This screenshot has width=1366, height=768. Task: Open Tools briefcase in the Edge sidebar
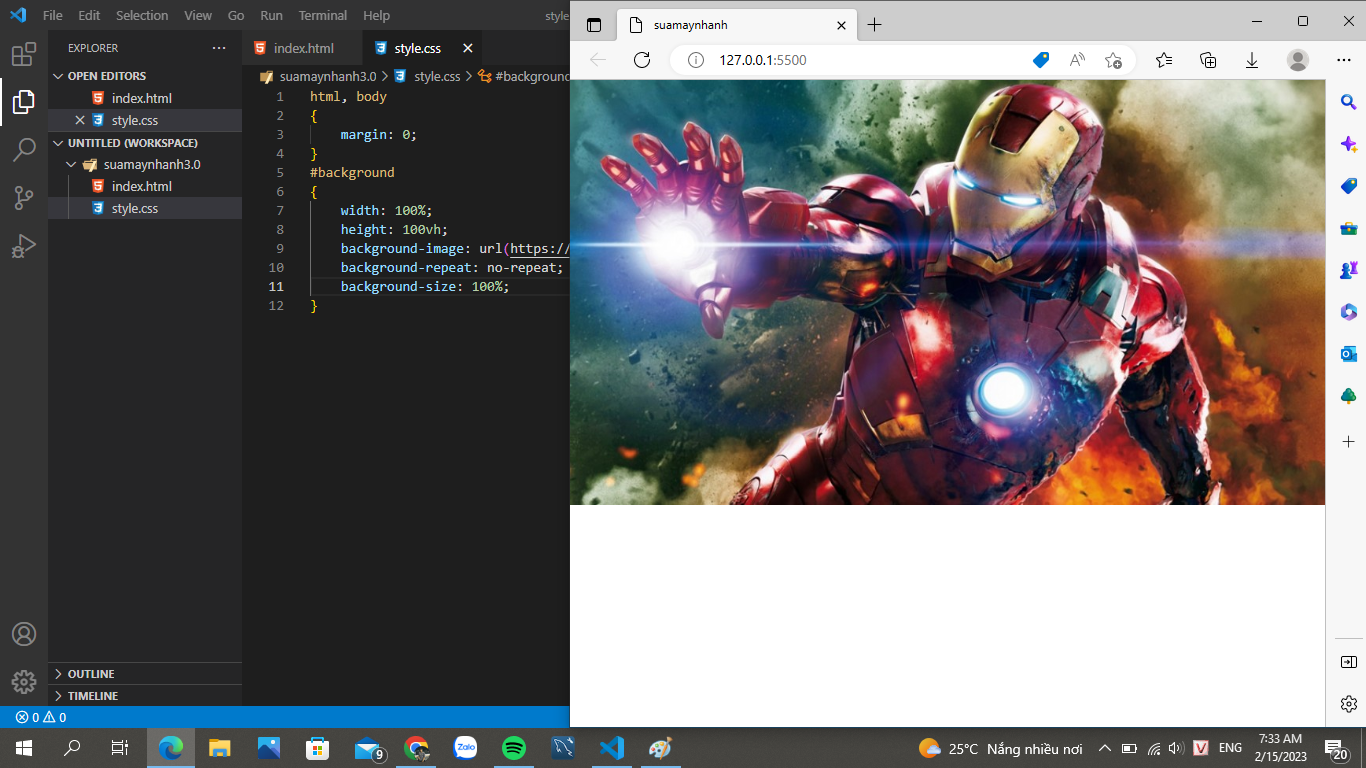pyautogui.click(x=1348, y=228)
